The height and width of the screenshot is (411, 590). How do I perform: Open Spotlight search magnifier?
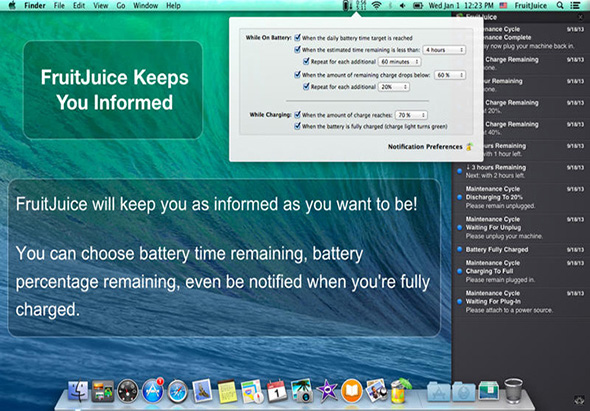(560, 6)
